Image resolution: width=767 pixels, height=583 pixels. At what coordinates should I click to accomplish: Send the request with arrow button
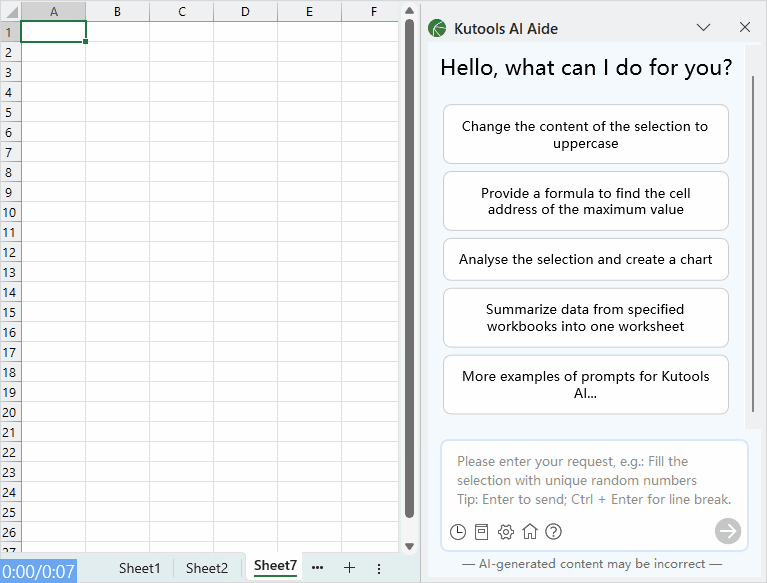(728, 531)
